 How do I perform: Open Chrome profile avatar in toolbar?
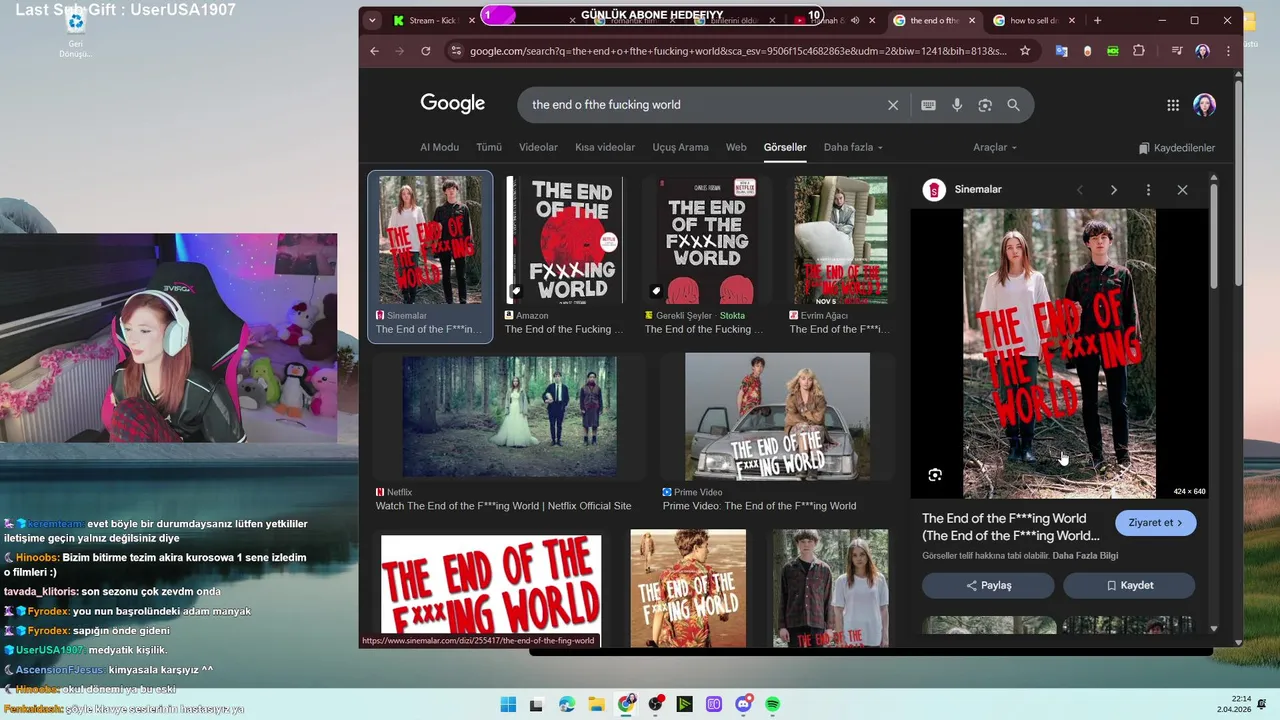point(1202,51)
